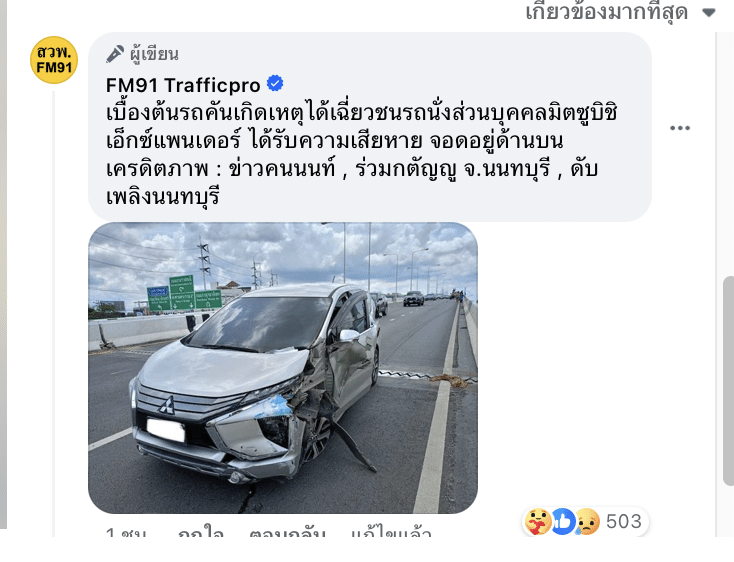Screen dimensions: 734x562
Task: Click the sad reaction emoji
Action: 587,521
